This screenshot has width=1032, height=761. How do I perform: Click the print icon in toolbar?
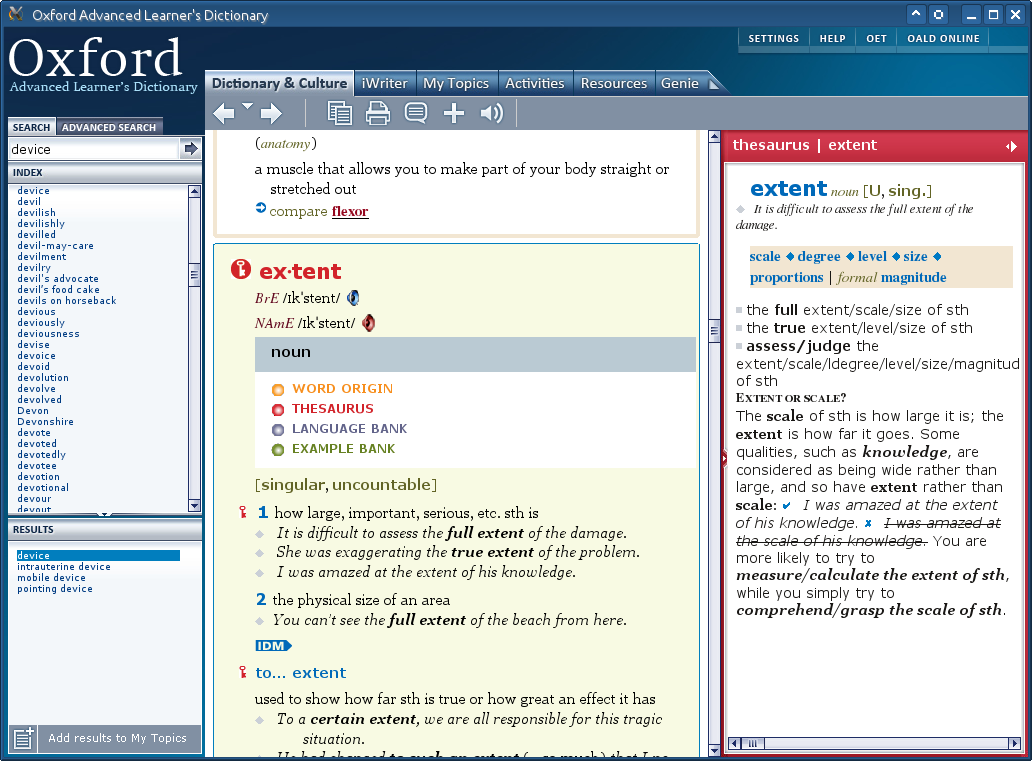pyautogui.click(x=378, y=113)
